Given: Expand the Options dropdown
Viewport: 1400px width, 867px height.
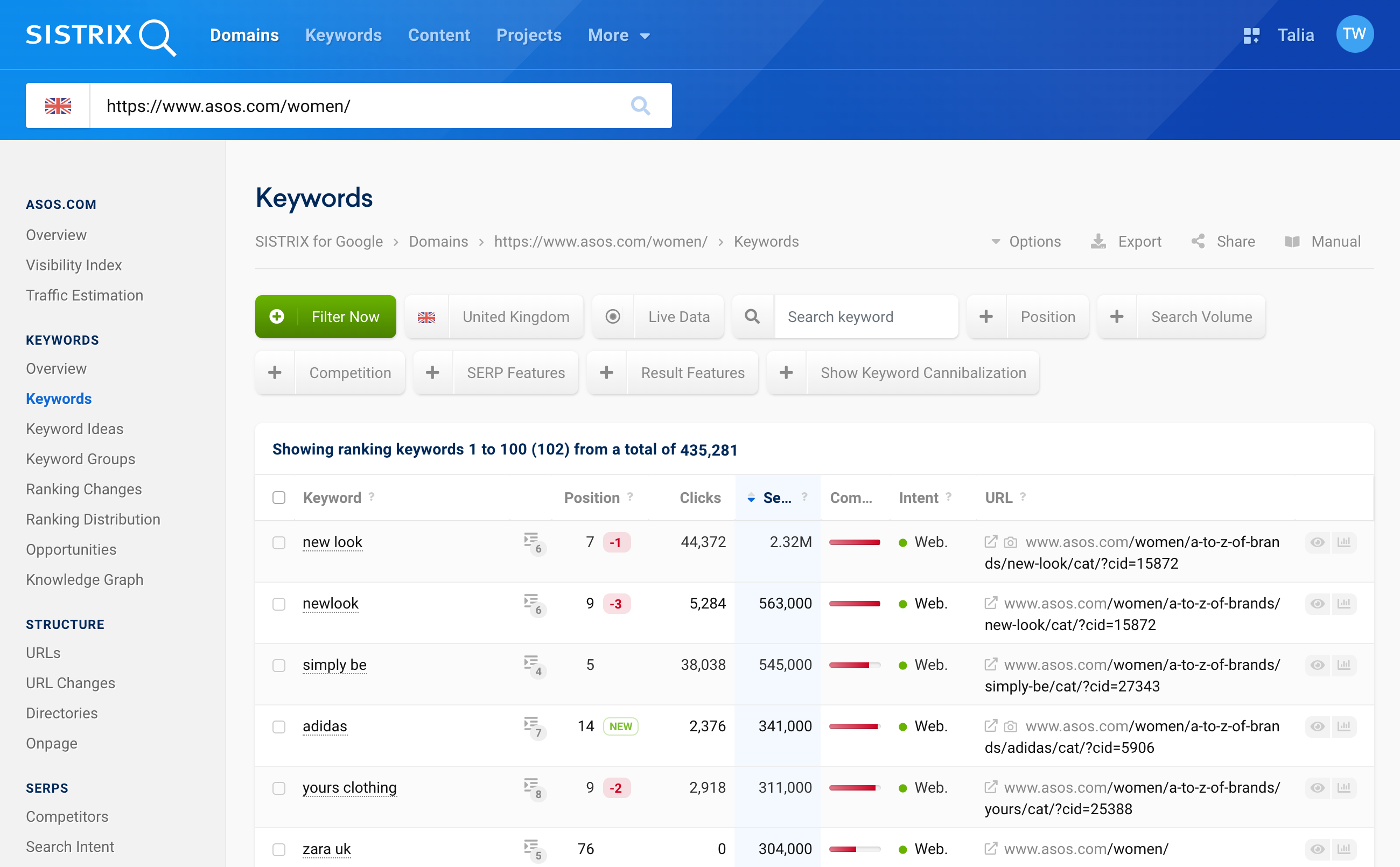Looking at the screenshot, I should [1026, 241].
